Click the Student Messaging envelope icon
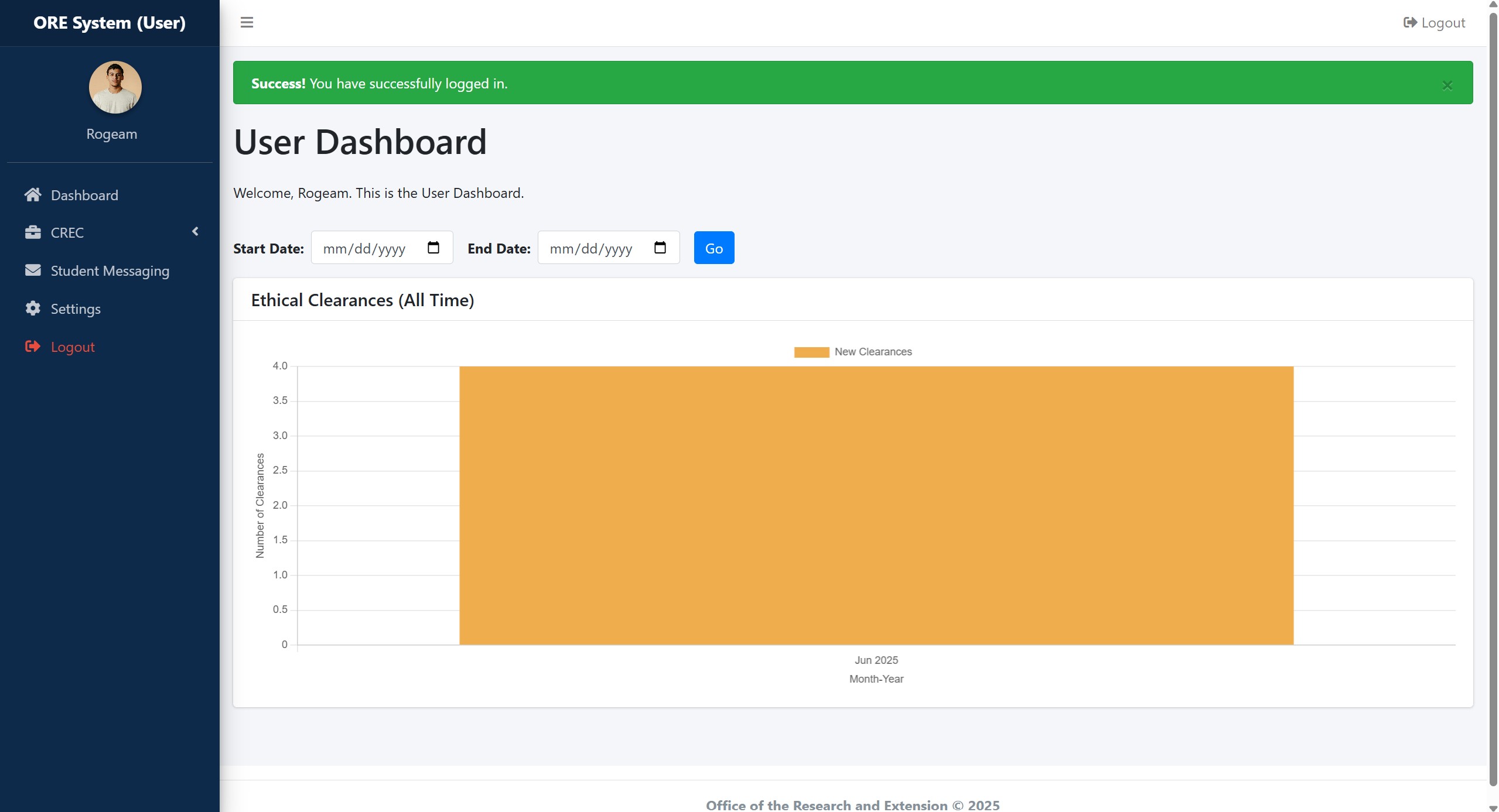This screenshot has width=1499, height=812. pyautogui.click(x=33, y=270)
